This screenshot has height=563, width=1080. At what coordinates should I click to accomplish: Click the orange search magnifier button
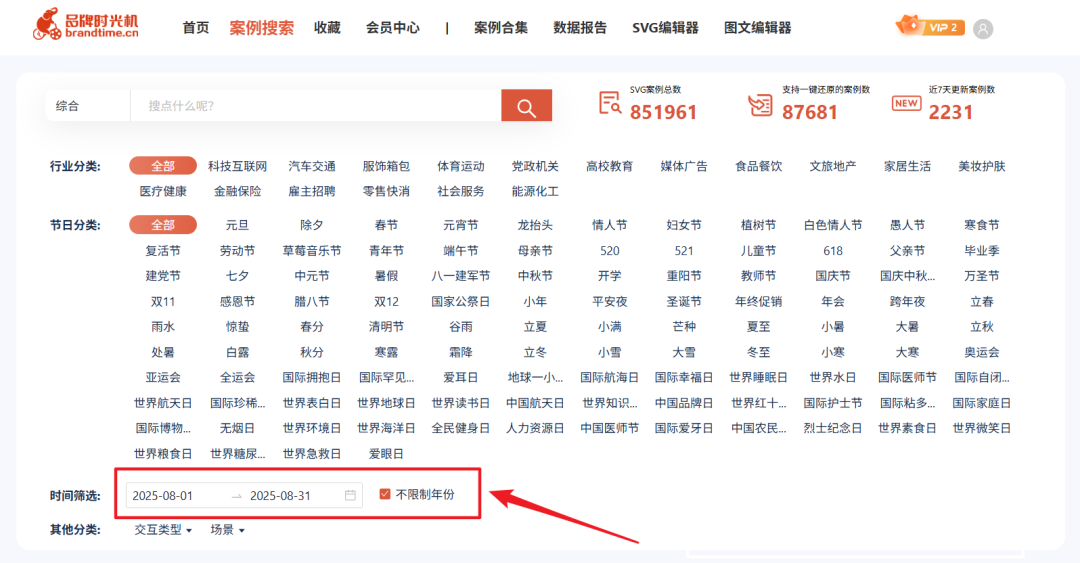click(x=526, y=105)
